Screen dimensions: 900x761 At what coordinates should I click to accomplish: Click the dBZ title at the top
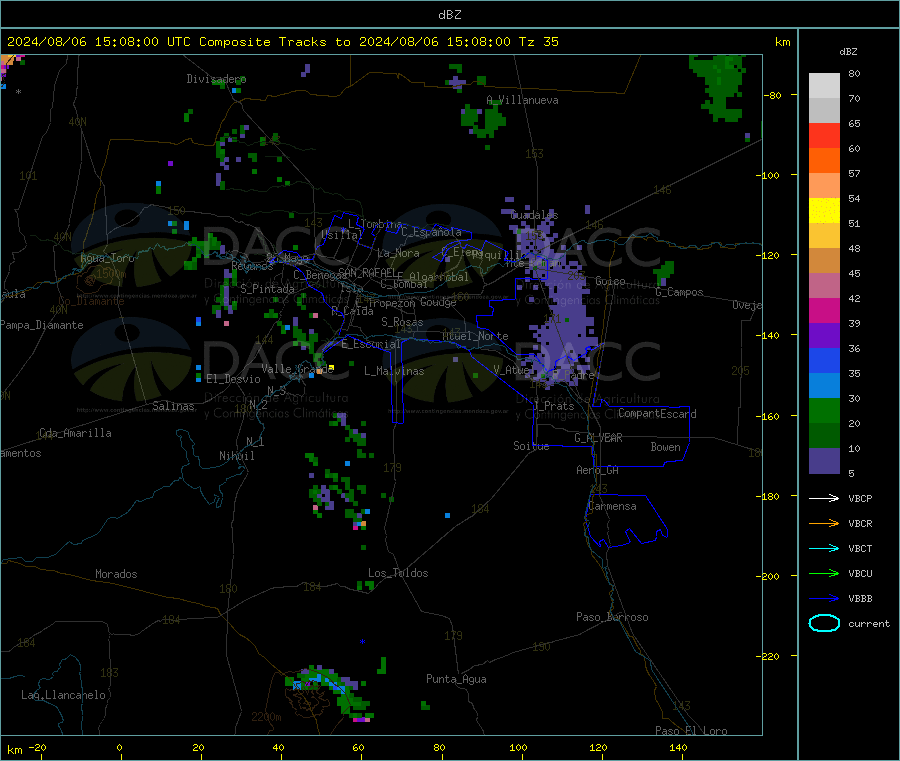pos(449,15)
